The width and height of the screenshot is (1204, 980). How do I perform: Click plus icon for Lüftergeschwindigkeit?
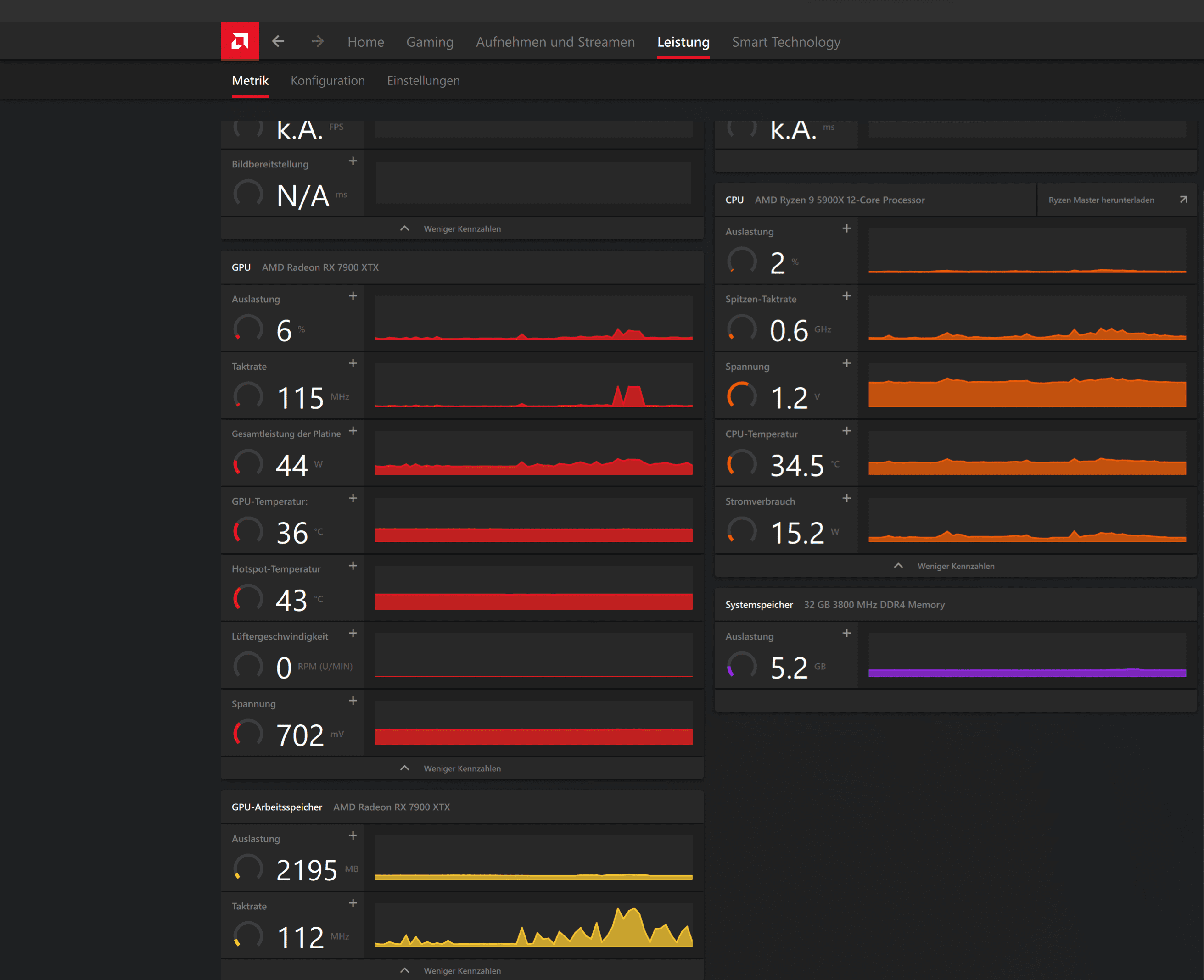click(x=353, y=634)
